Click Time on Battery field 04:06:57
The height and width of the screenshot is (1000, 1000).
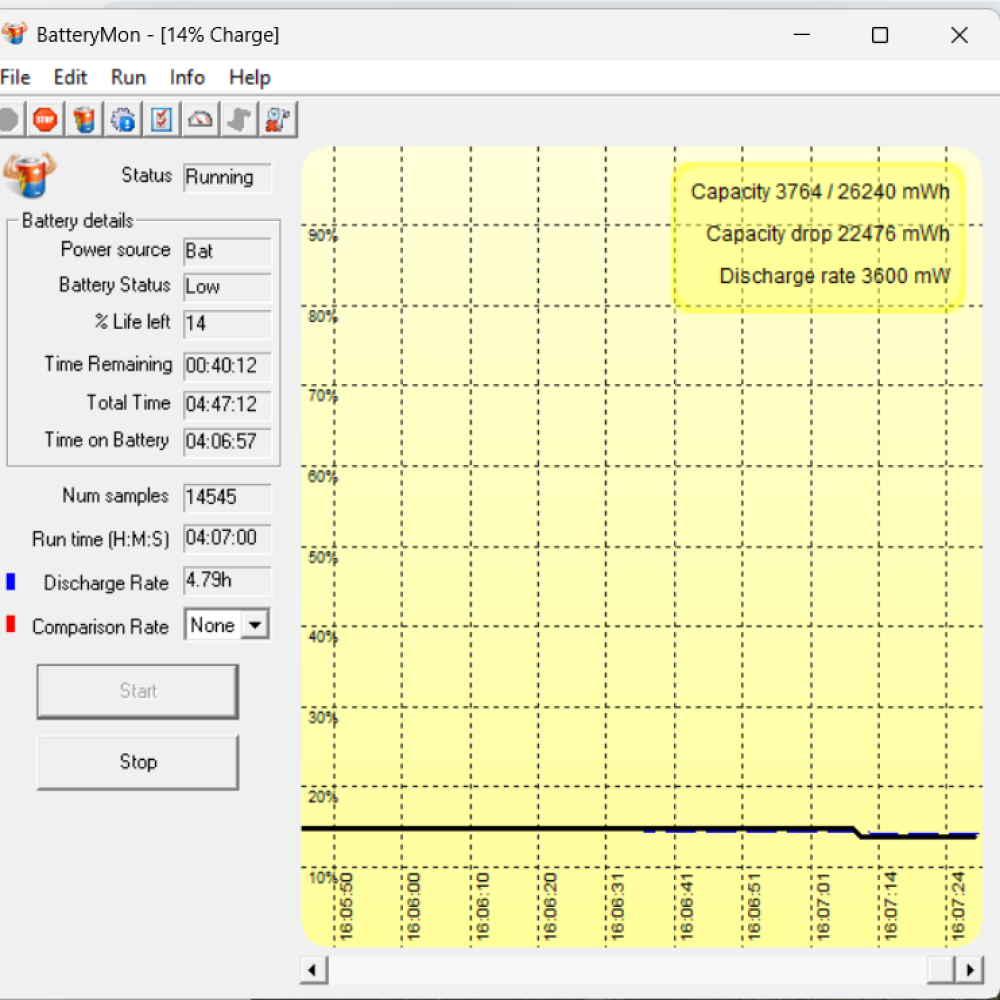(227, 442)
